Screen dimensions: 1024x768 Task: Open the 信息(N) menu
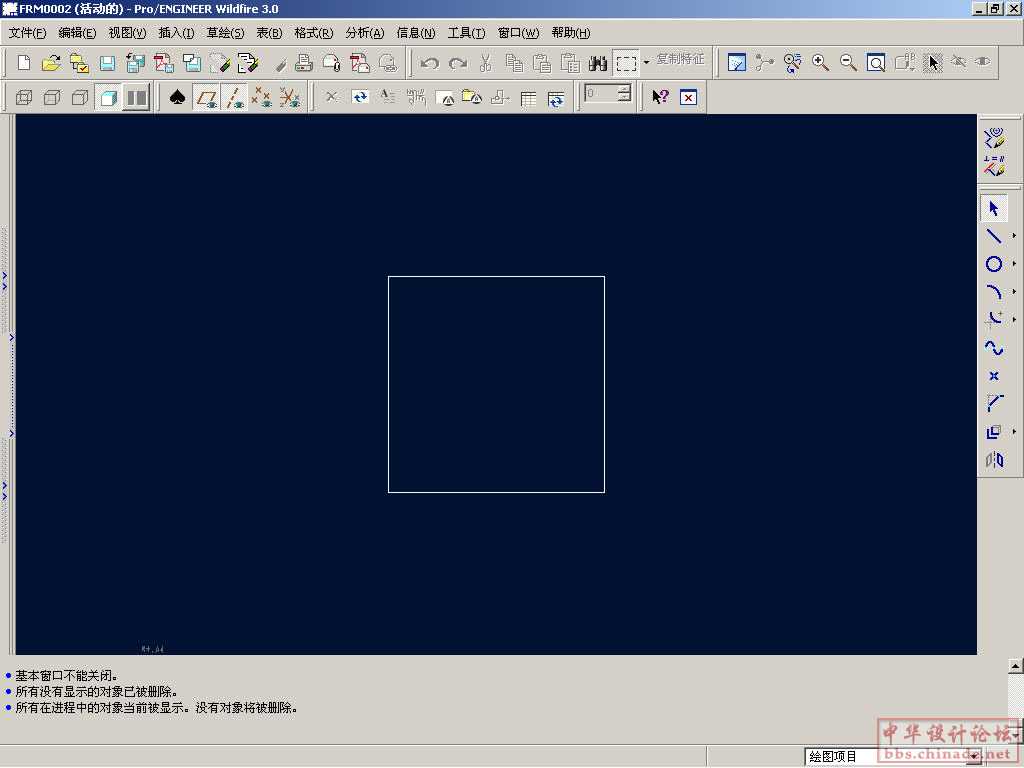(415, 33)
